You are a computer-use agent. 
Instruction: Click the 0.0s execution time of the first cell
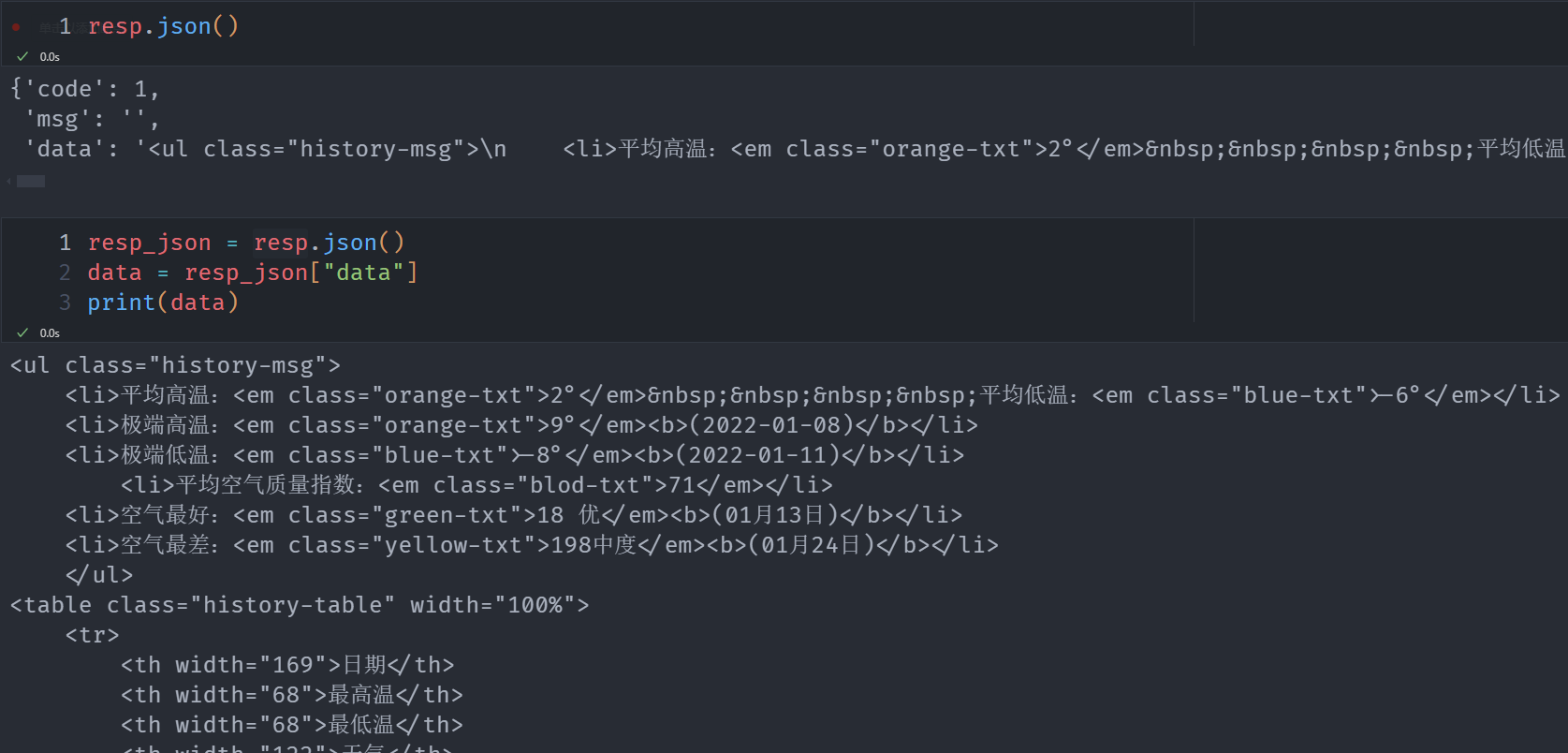[x=50, y=57]
